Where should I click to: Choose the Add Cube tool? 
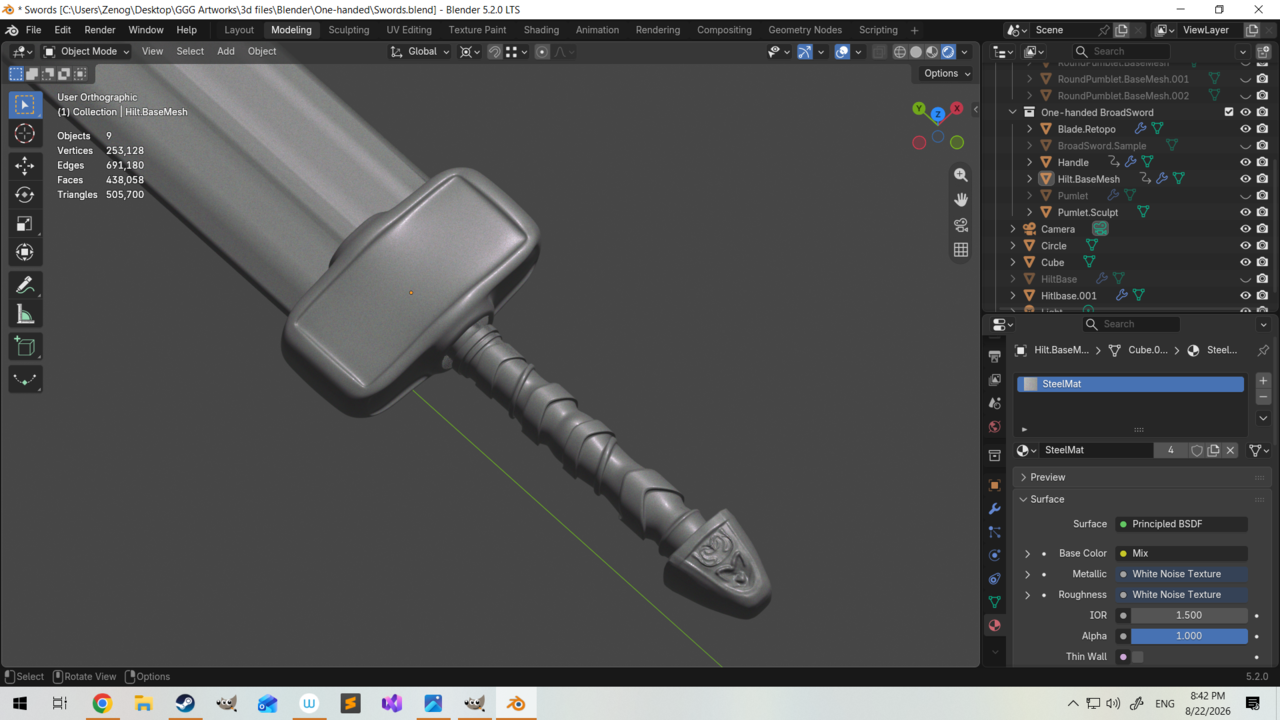(x=25, y=347)
